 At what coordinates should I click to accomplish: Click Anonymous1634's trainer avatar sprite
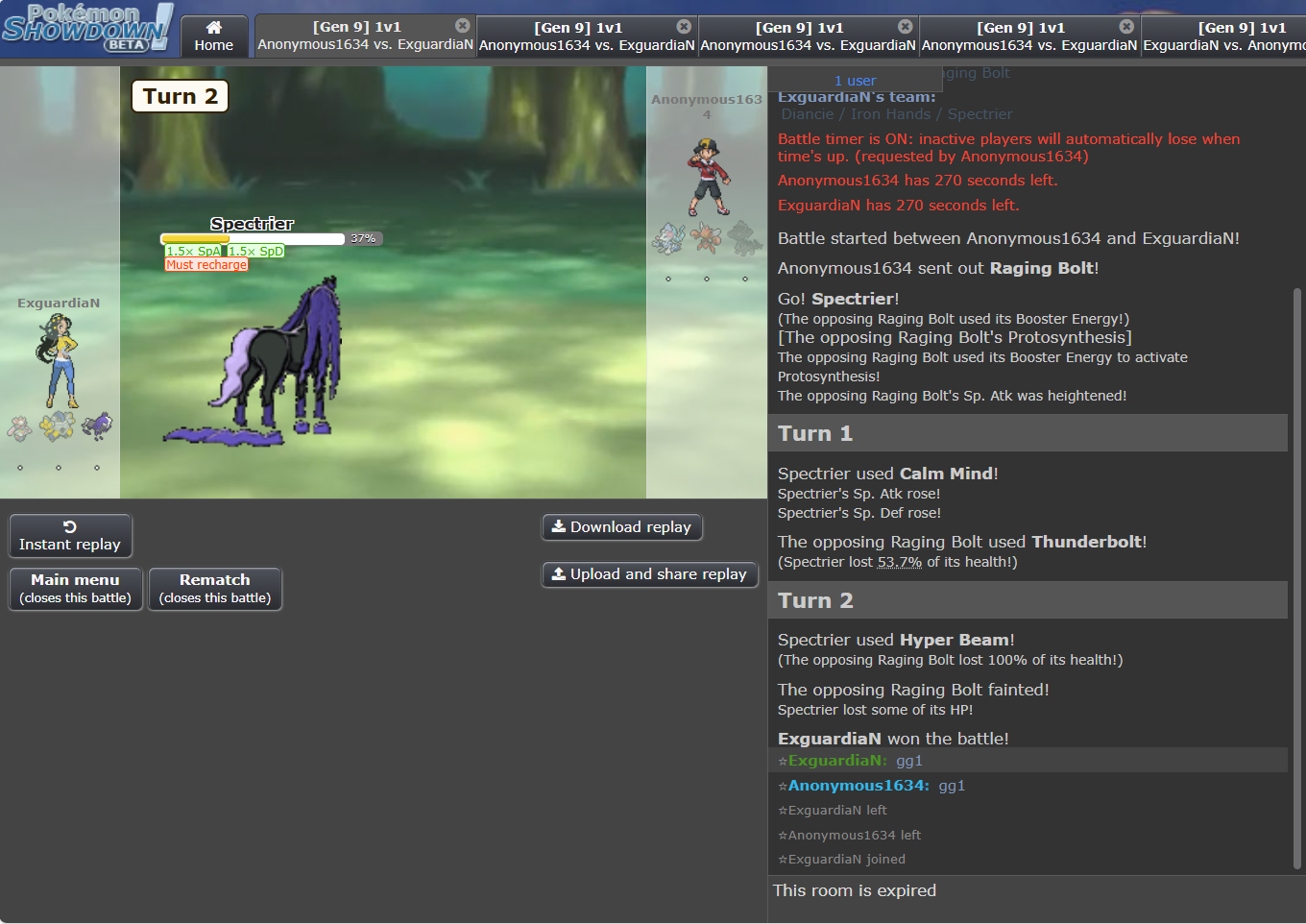pyautogui.click(x=709, y=176)
